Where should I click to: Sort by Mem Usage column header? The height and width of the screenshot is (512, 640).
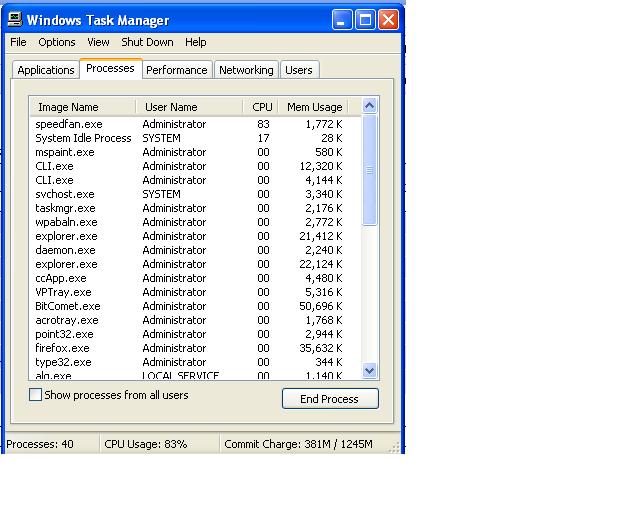pos(313,107)
